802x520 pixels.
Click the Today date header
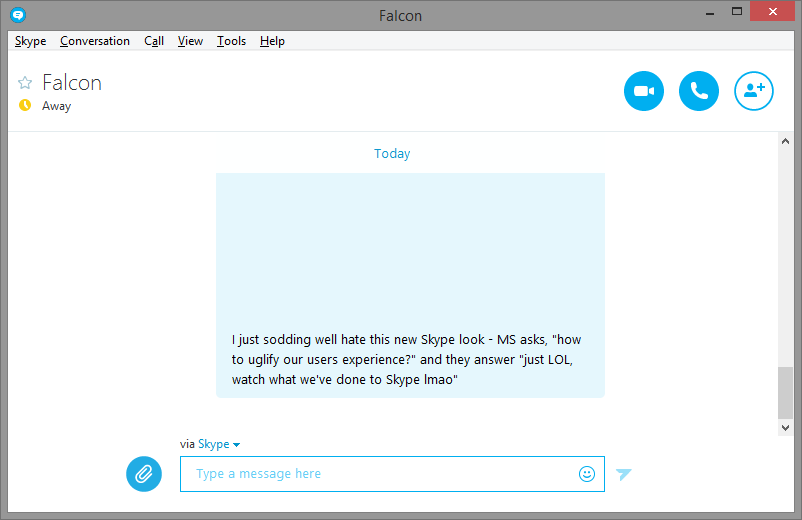(392, 153)
